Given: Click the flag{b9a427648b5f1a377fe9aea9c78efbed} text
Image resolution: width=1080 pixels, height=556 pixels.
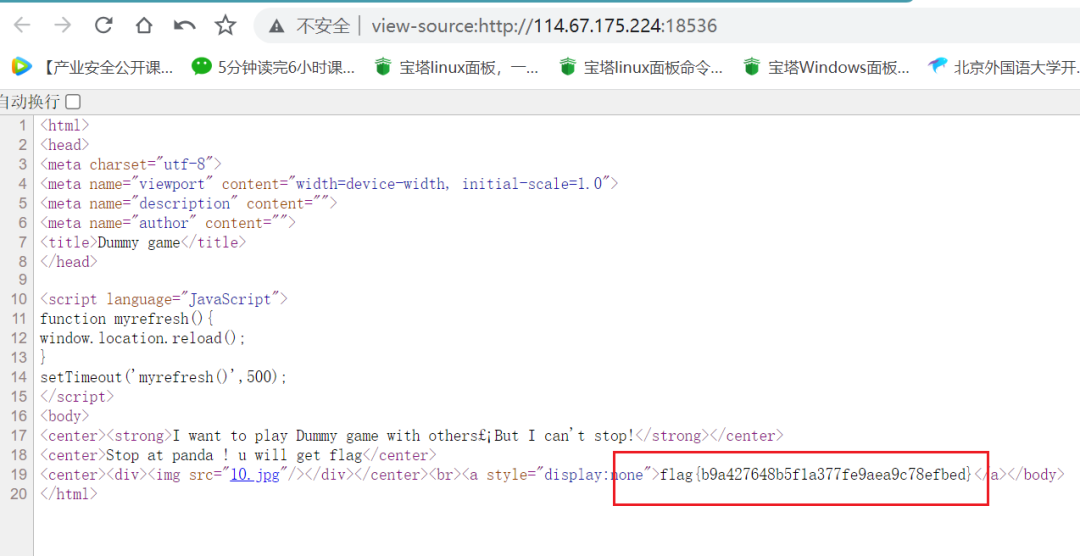Looking at the screenshot, I should [816, 474].
